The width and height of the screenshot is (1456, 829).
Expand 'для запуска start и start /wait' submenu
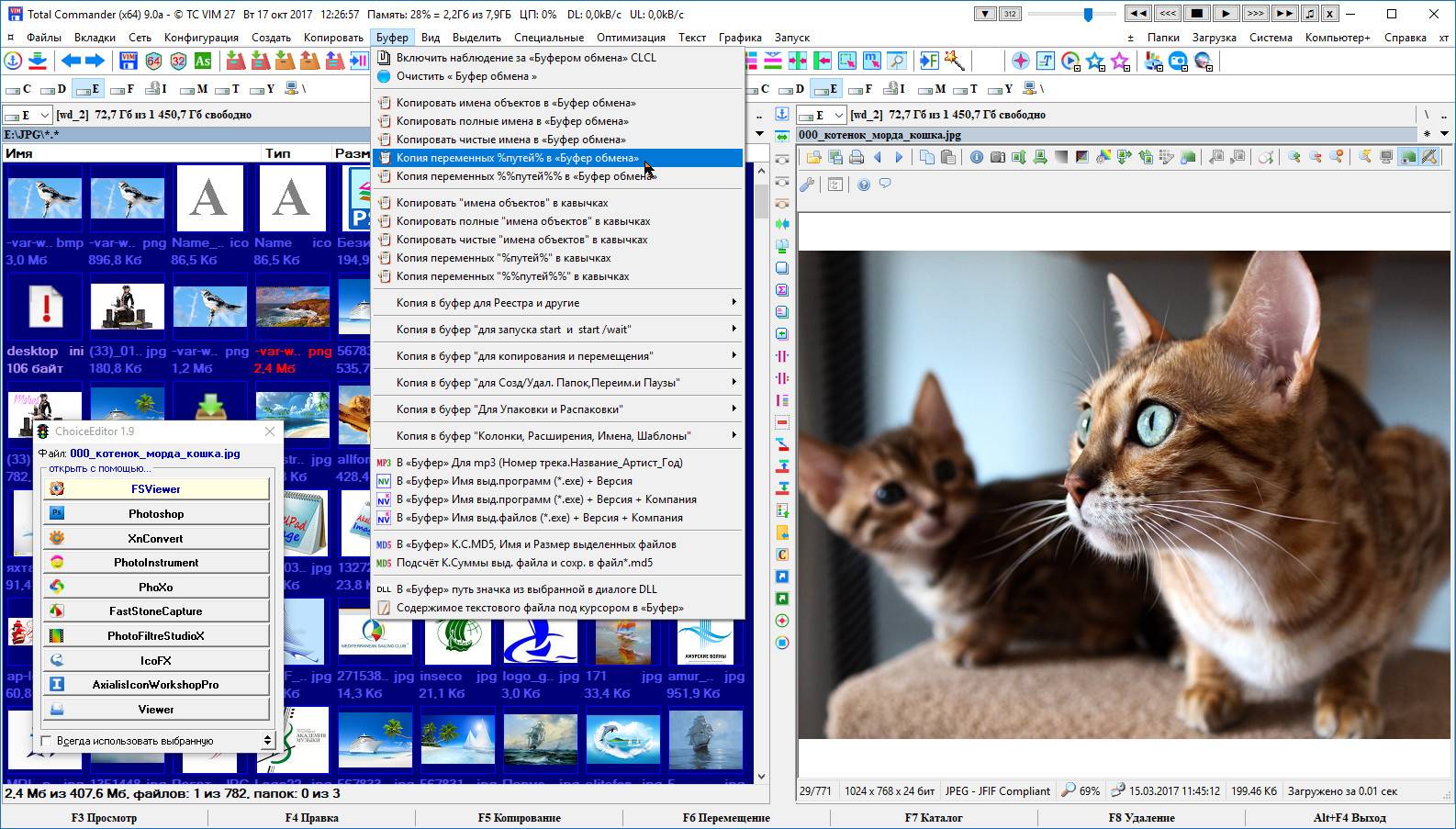point(557,330)
